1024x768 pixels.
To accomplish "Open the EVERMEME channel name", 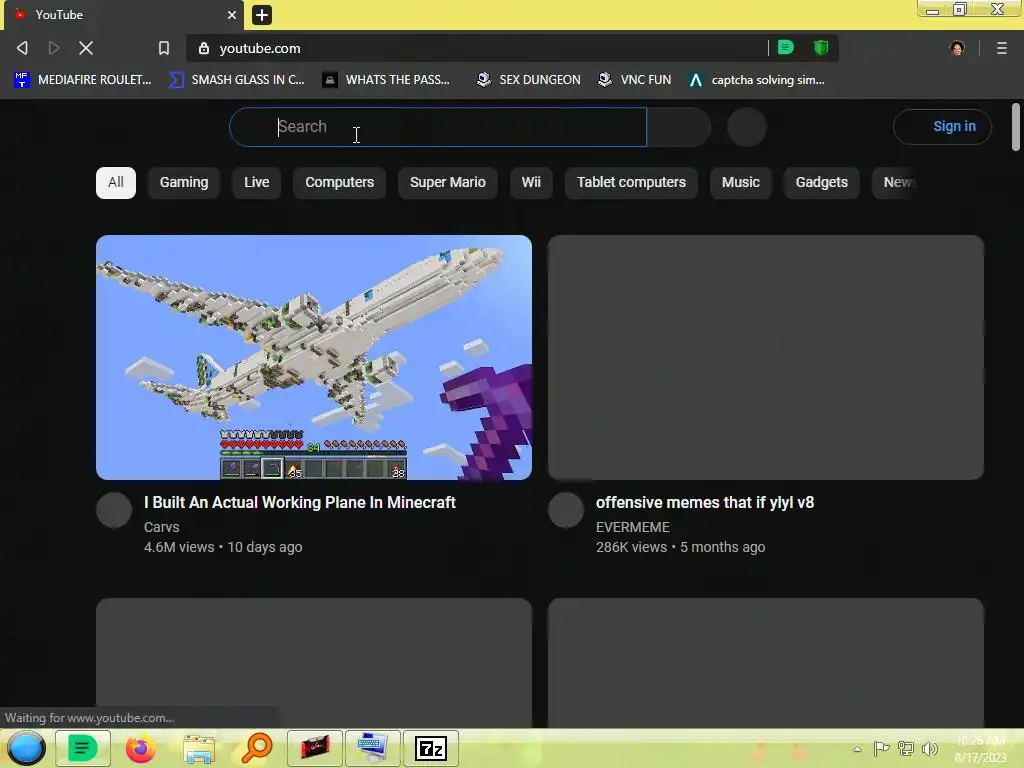I will coord(632,527).
